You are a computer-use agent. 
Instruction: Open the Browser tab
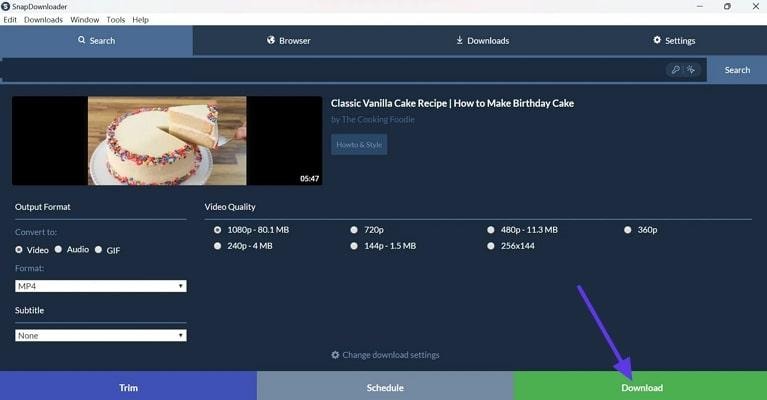(289, 41)
